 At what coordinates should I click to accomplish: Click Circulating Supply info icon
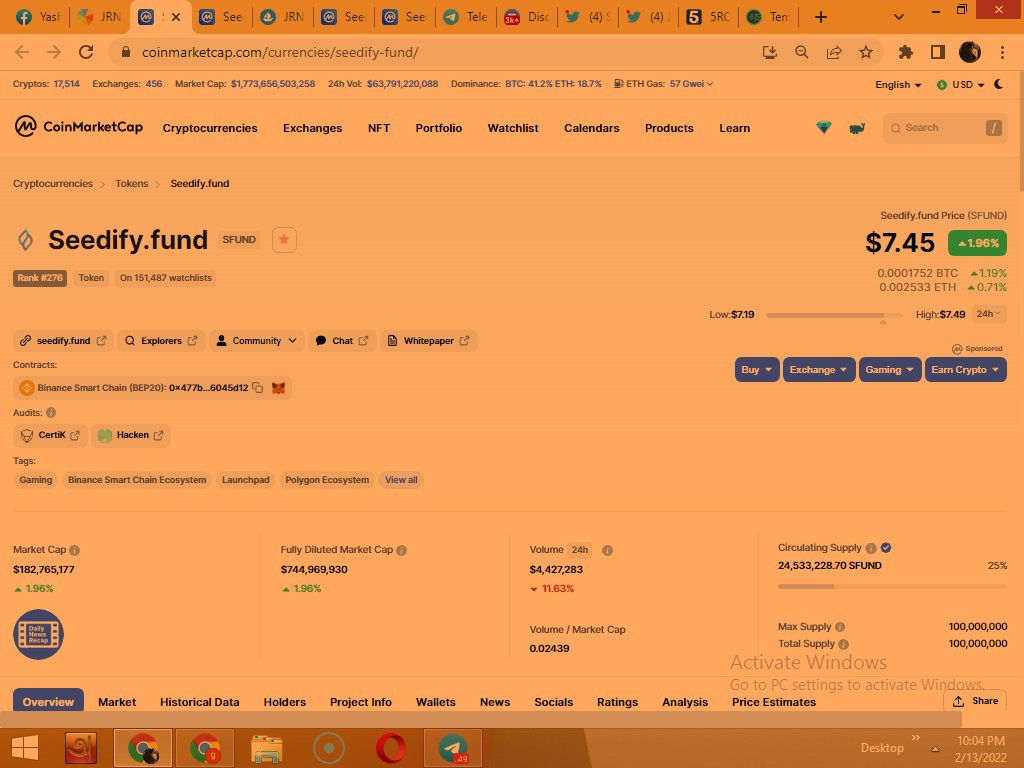tap(871, 548)
